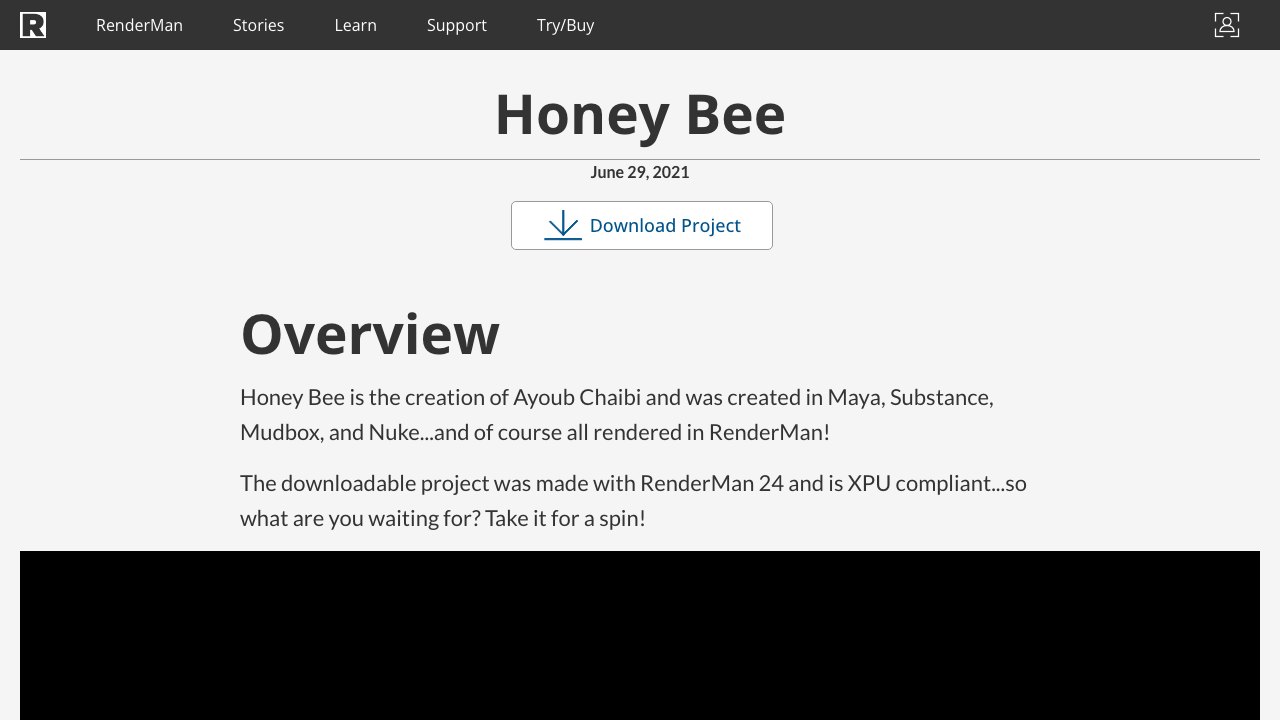Click the black video player area
Image resolution: width=1280 pixels, height=720 pixels.
click(640, 635)
